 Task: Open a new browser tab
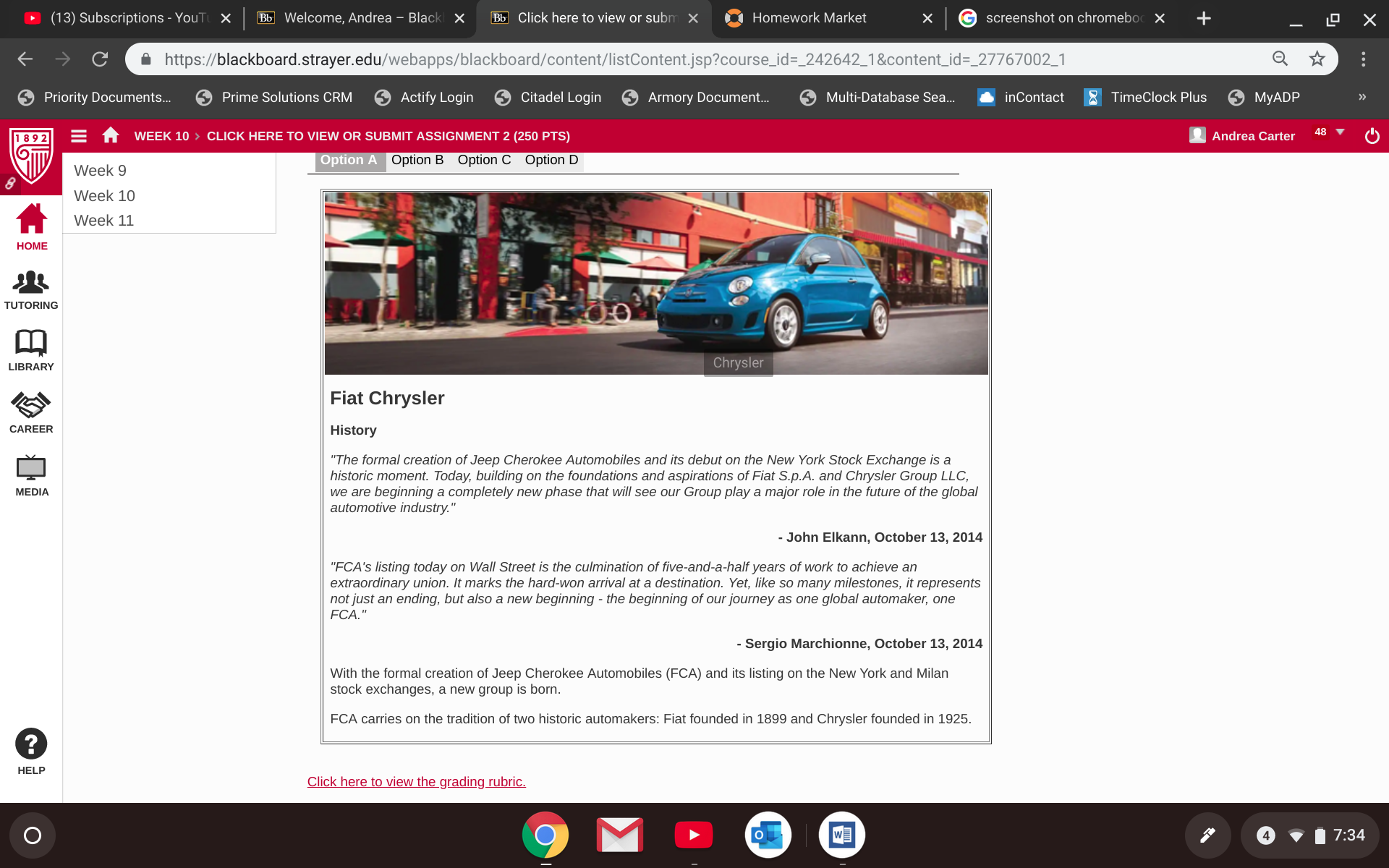click(x=1204, y=18)
